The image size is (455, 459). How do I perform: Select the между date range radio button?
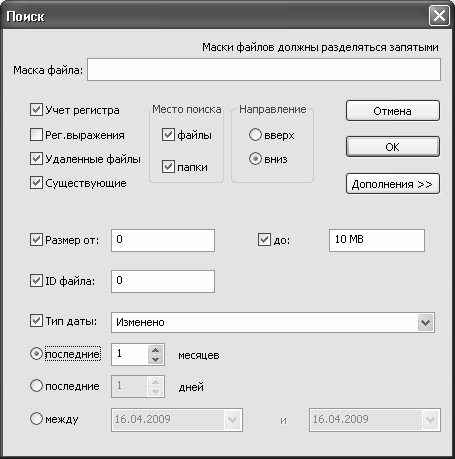click(x=36, y=418)
